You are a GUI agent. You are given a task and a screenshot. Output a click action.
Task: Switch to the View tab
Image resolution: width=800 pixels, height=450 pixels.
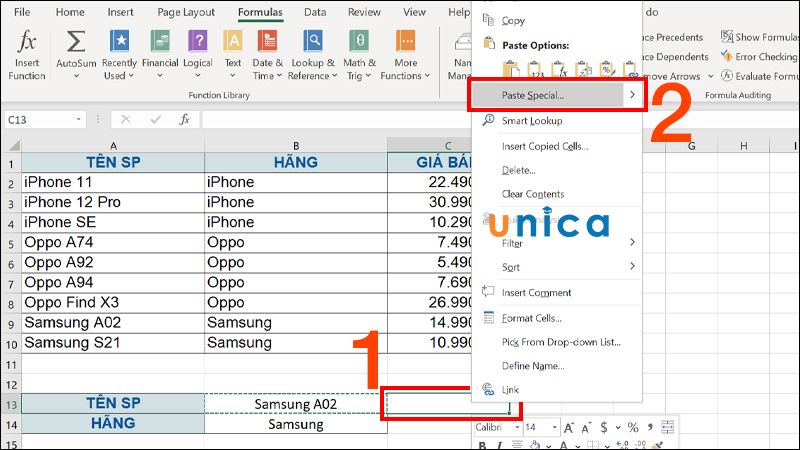point(414,12)
